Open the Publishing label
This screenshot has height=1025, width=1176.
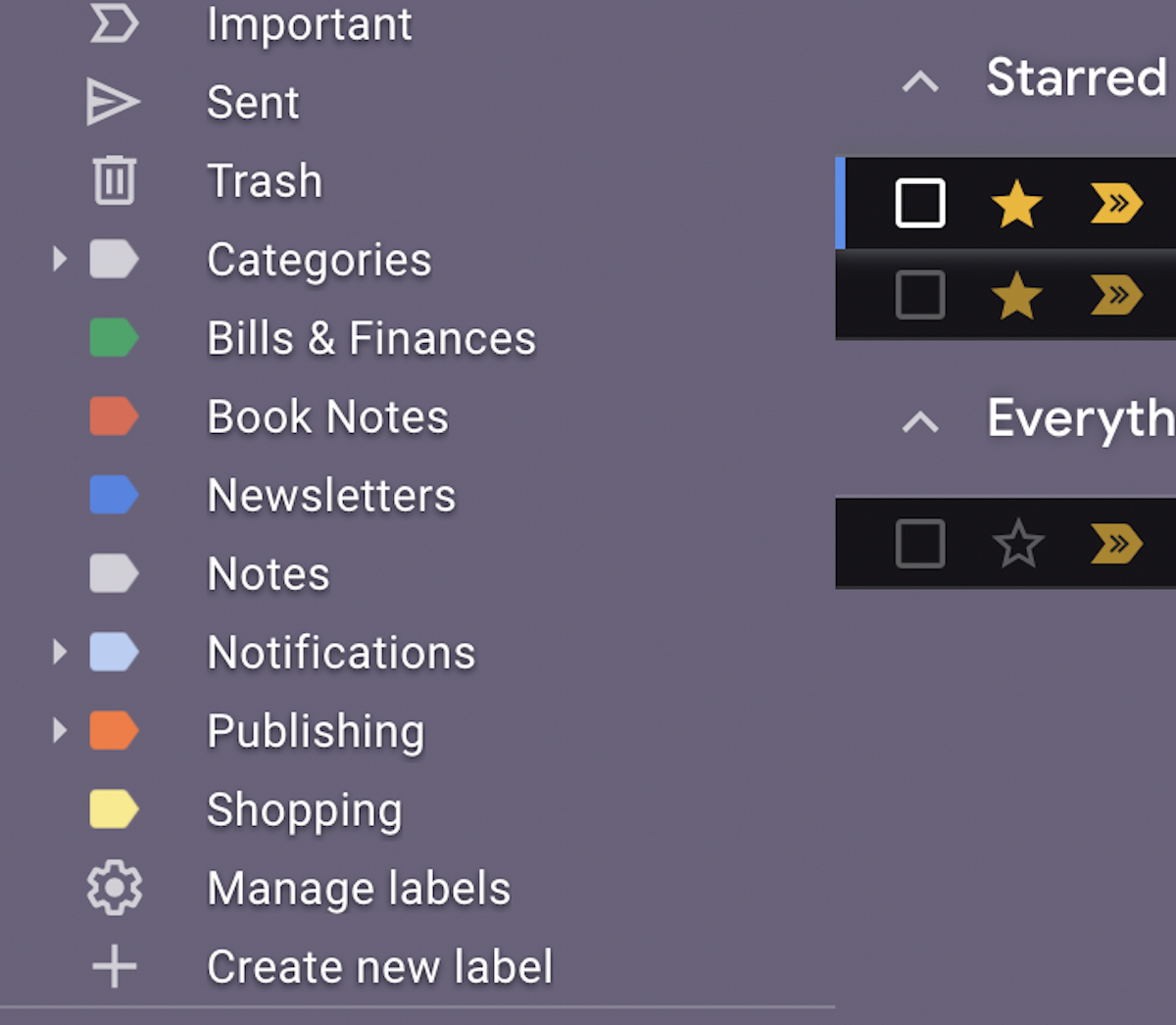pos(316,732)
